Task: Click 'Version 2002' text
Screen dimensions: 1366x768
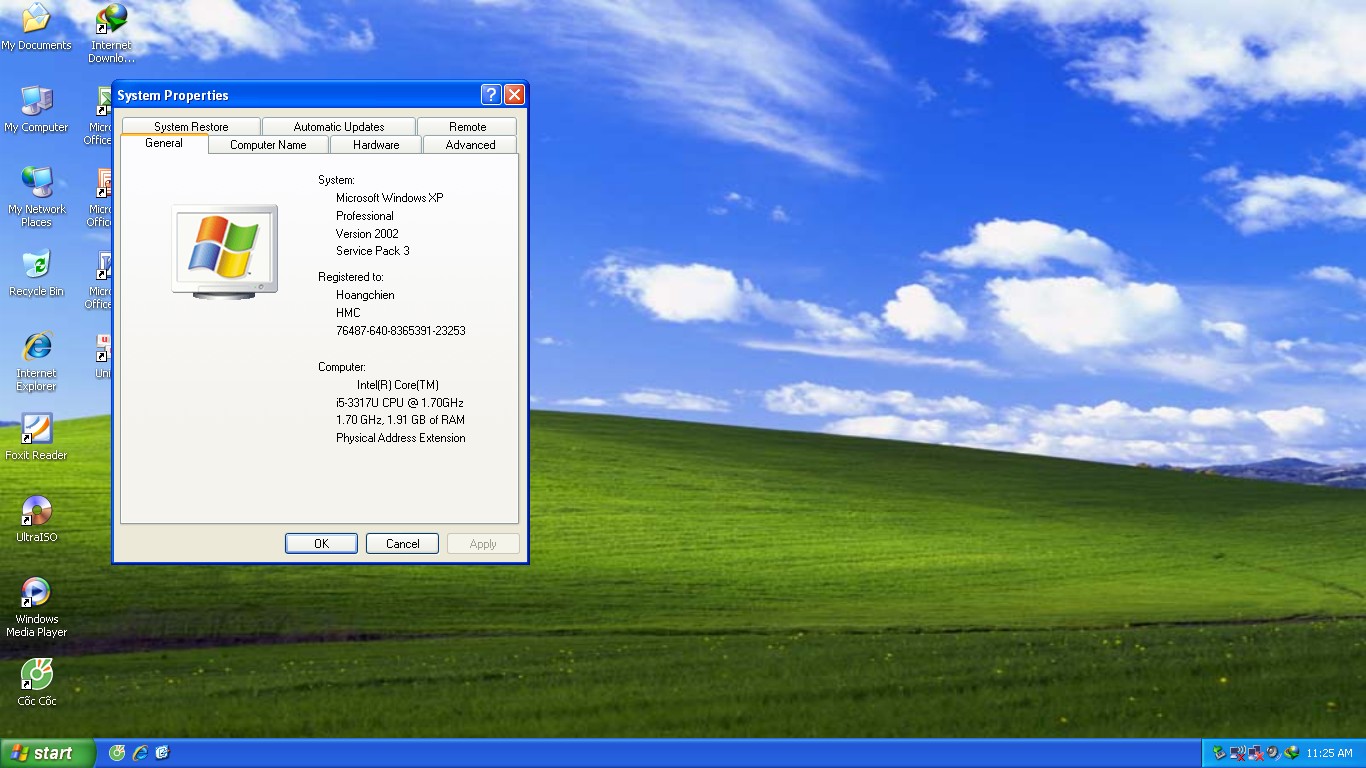Action: [x=367, y=234]
